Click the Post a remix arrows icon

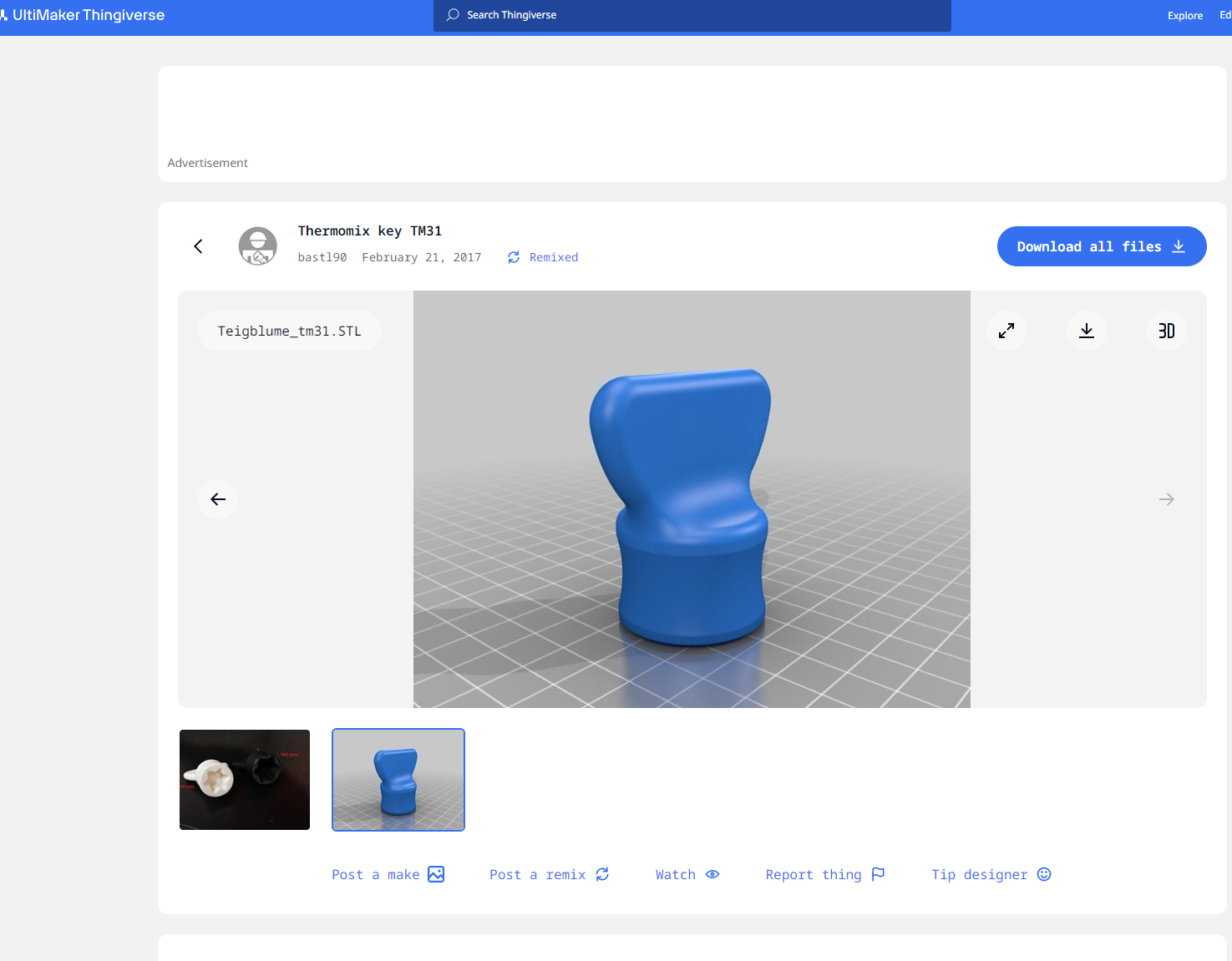click(602, 874)
